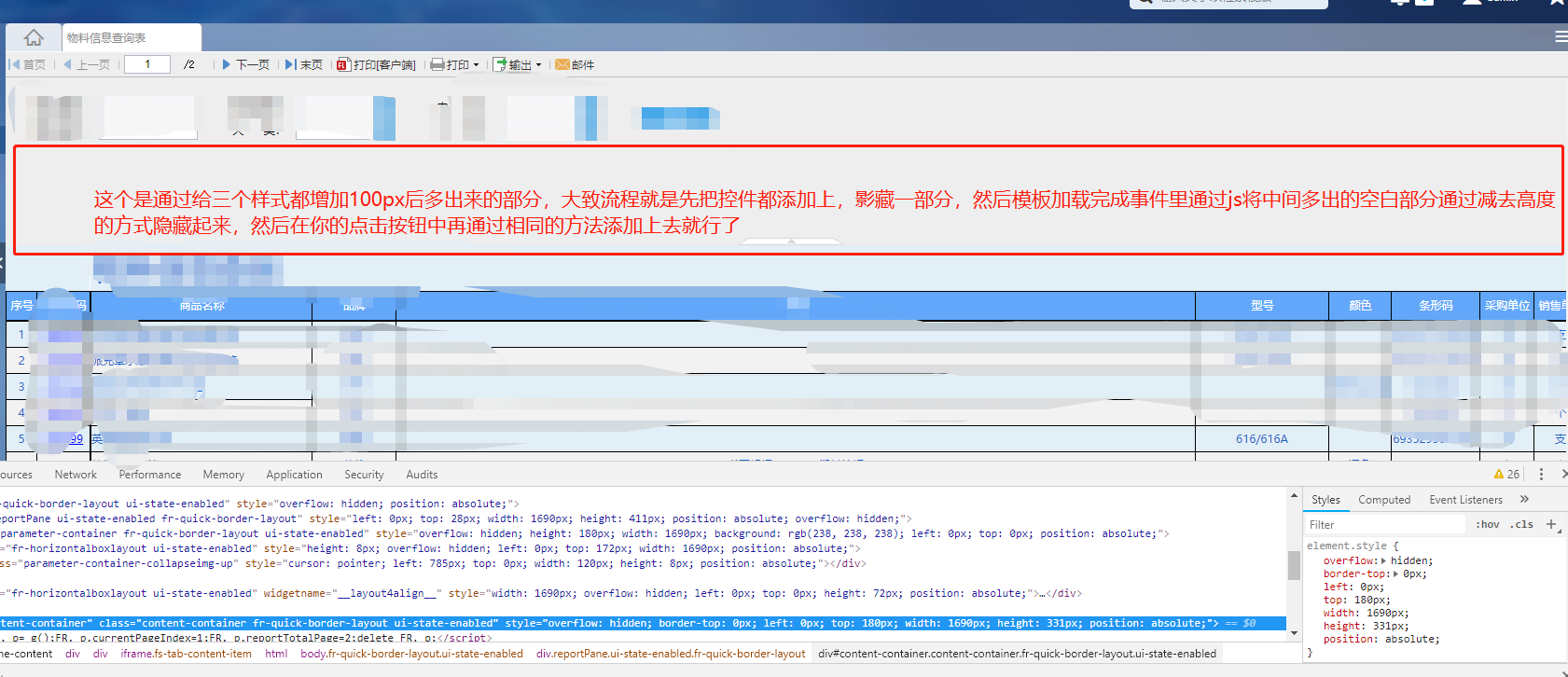Jump to last page with 末页

tap(304, 64)
